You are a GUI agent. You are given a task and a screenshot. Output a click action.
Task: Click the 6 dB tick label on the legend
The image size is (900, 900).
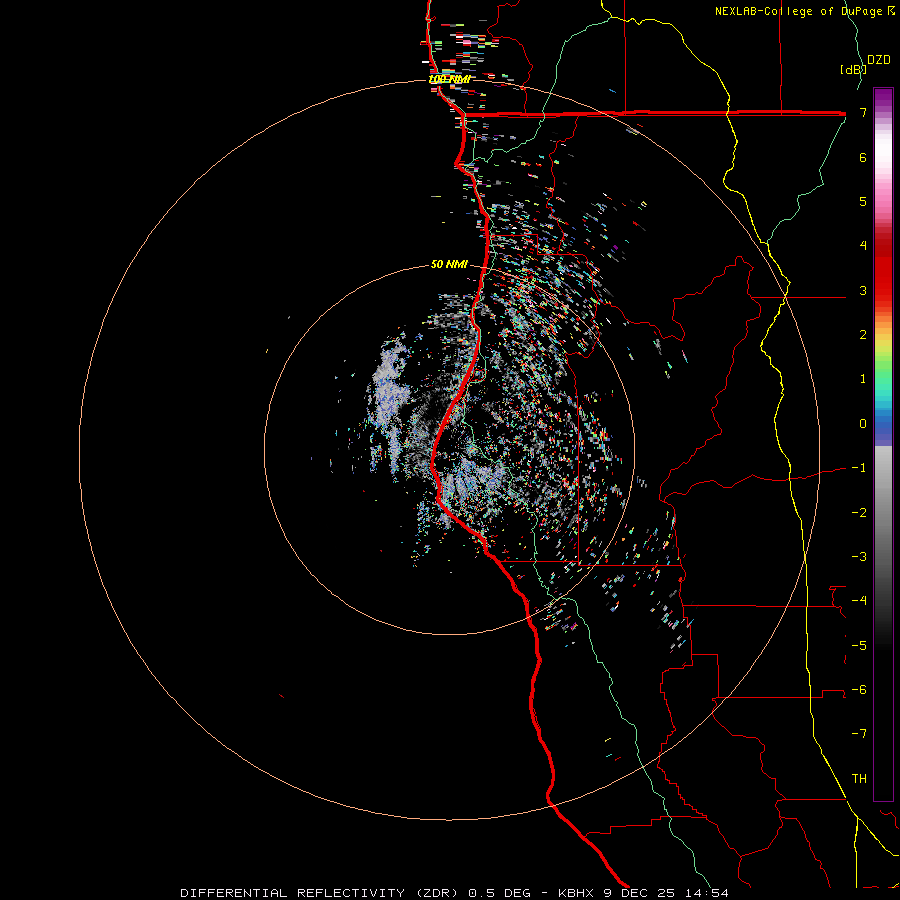pyautogui.click(x=863, y=157)
